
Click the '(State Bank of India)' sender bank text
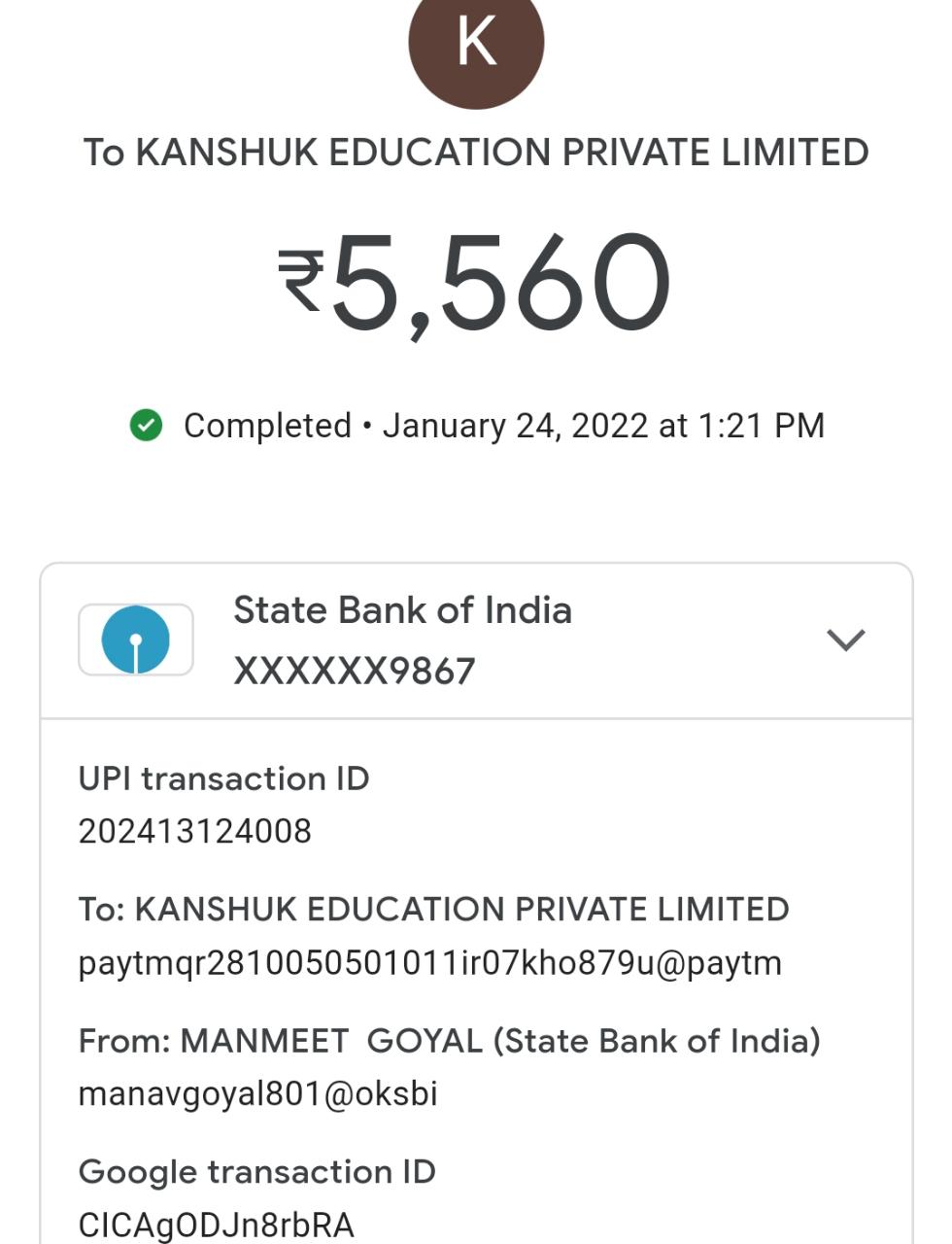[x=657, y=1041]
